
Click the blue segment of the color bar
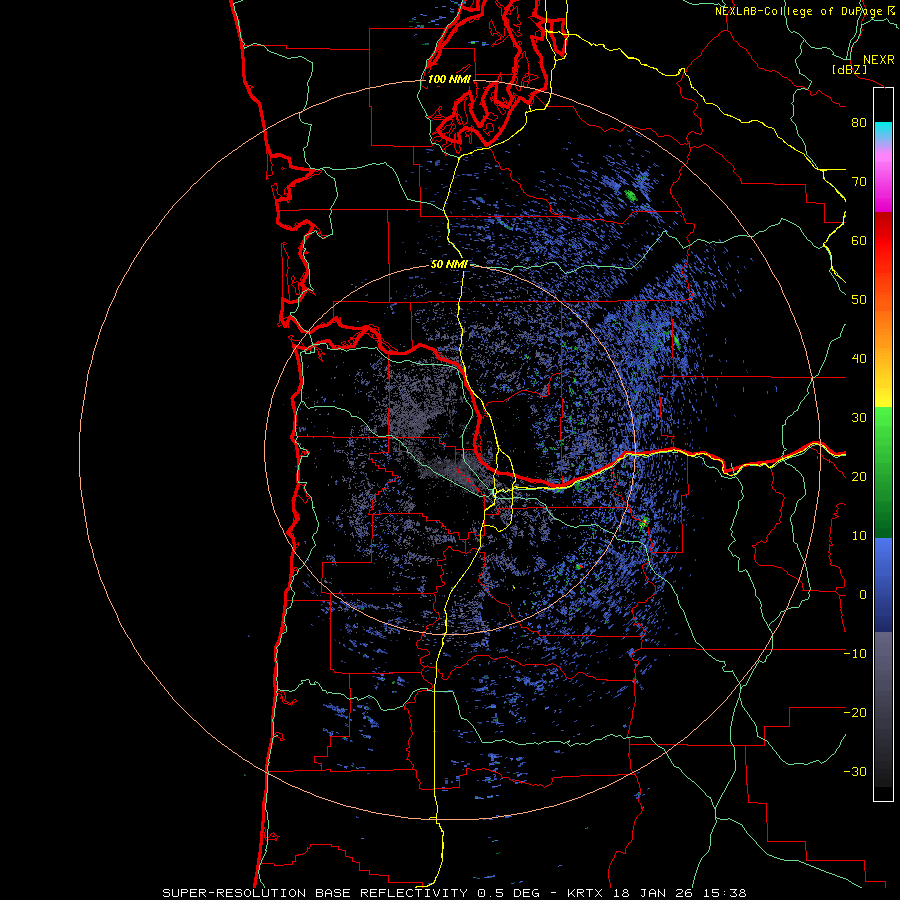[883, 585]
